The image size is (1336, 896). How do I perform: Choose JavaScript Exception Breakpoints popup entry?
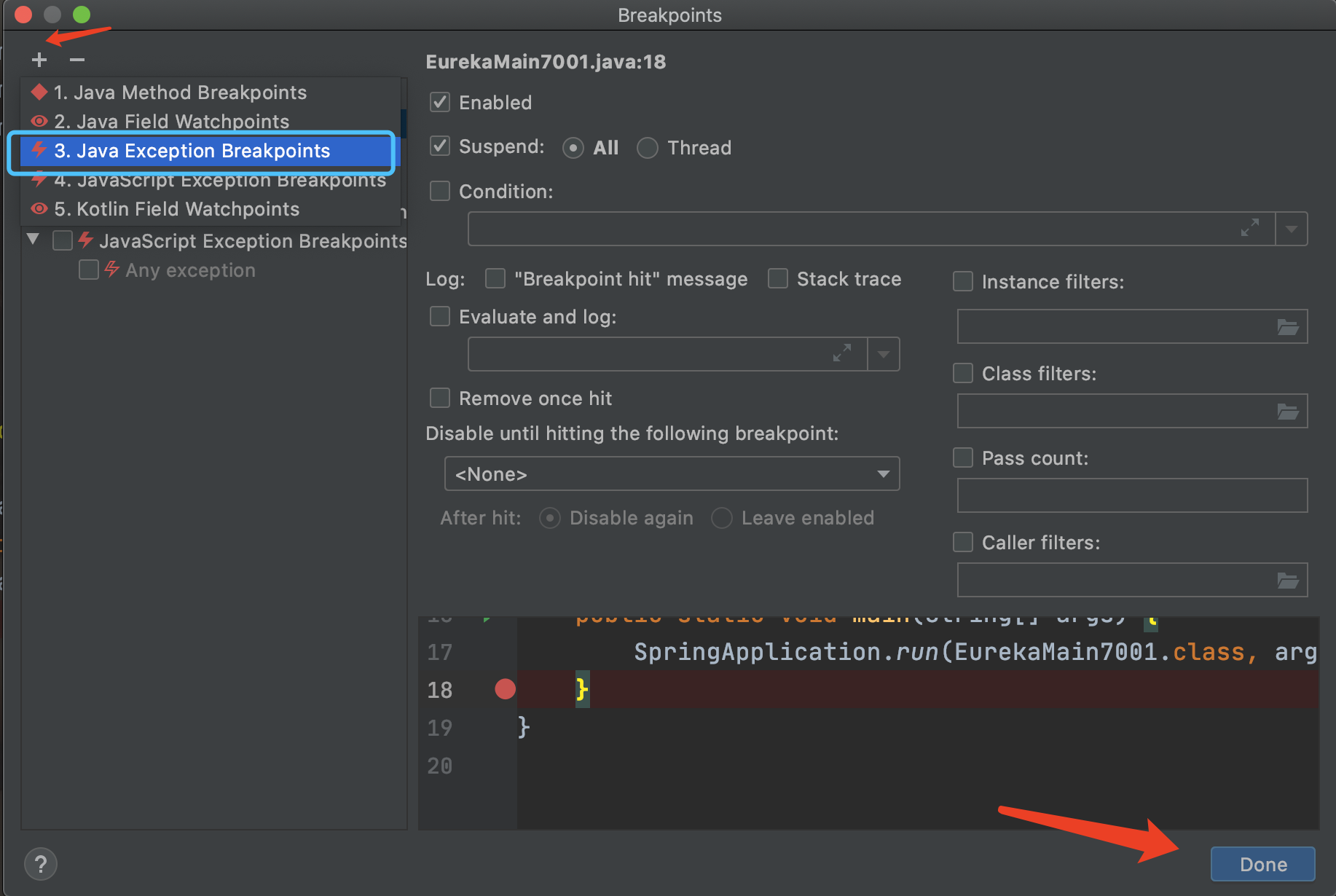pos(211,180)
